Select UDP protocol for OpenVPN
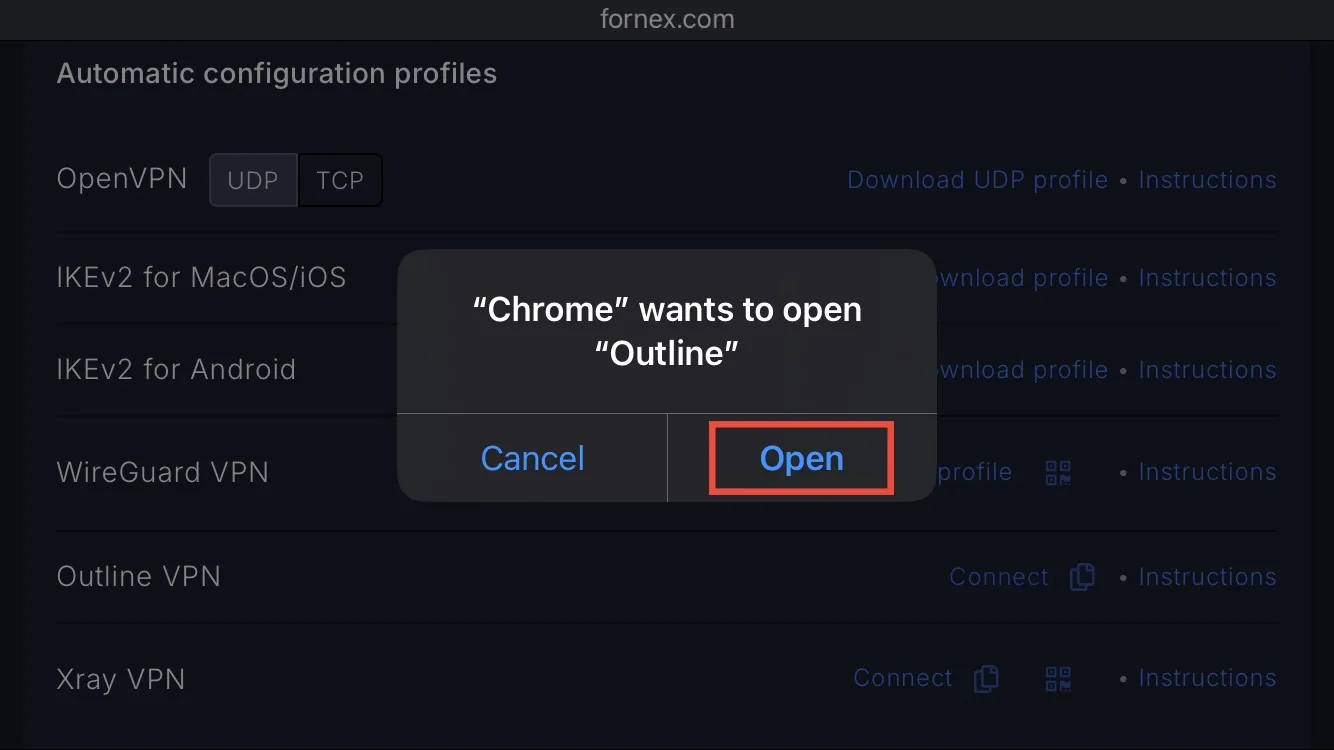This screenshot has height=750, width=1334. tap(253, 180)
